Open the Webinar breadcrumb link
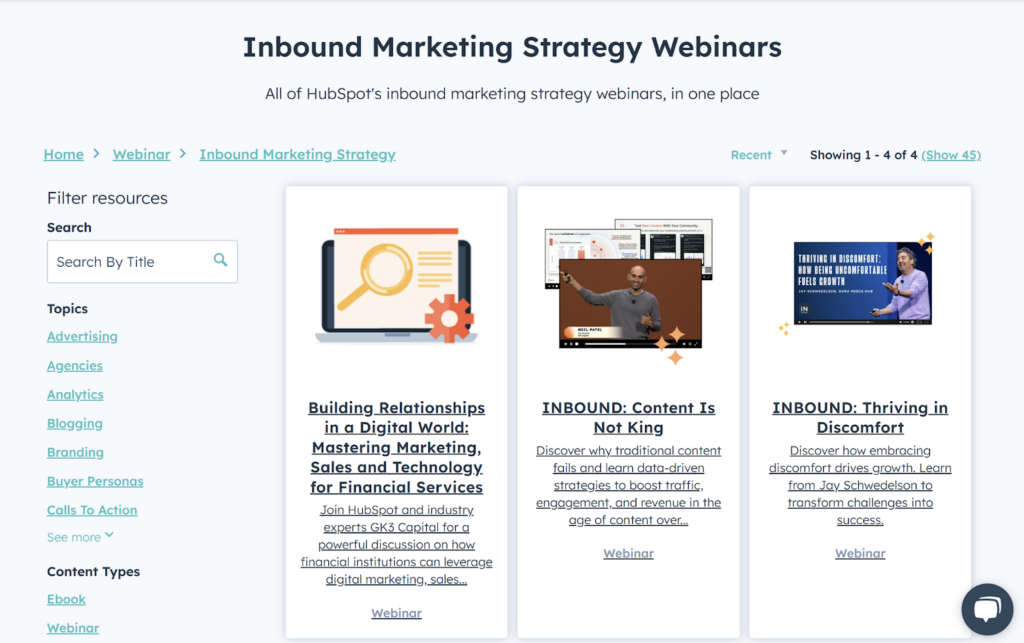This screenshot has width=1024, height=643. [x=141, y=155]
